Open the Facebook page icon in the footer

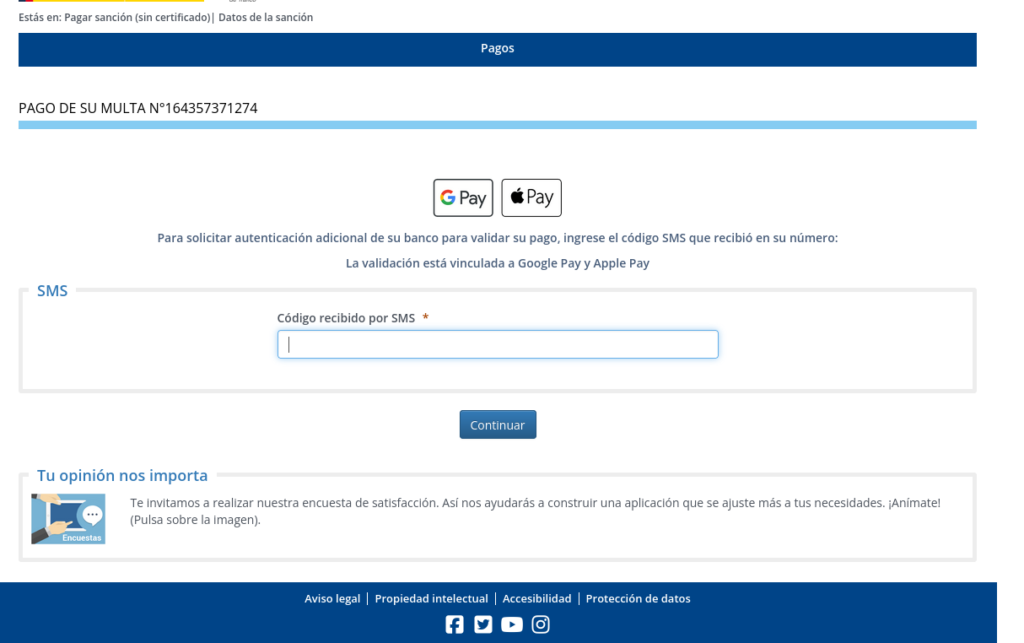[x=455, y=625]
